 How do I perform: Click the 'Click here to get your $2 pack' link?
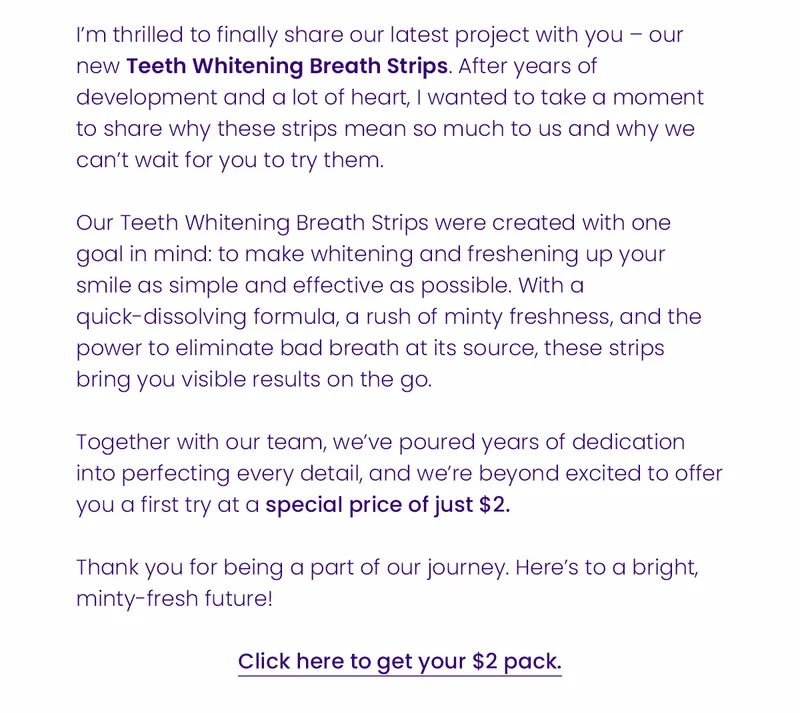click(x=399, y=661)
